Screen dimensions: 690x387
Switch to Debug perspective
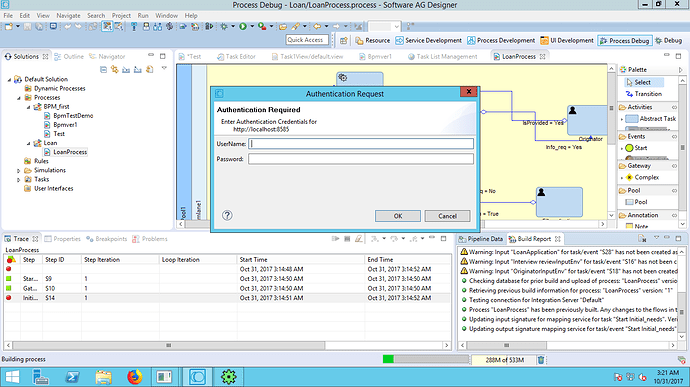668,41
